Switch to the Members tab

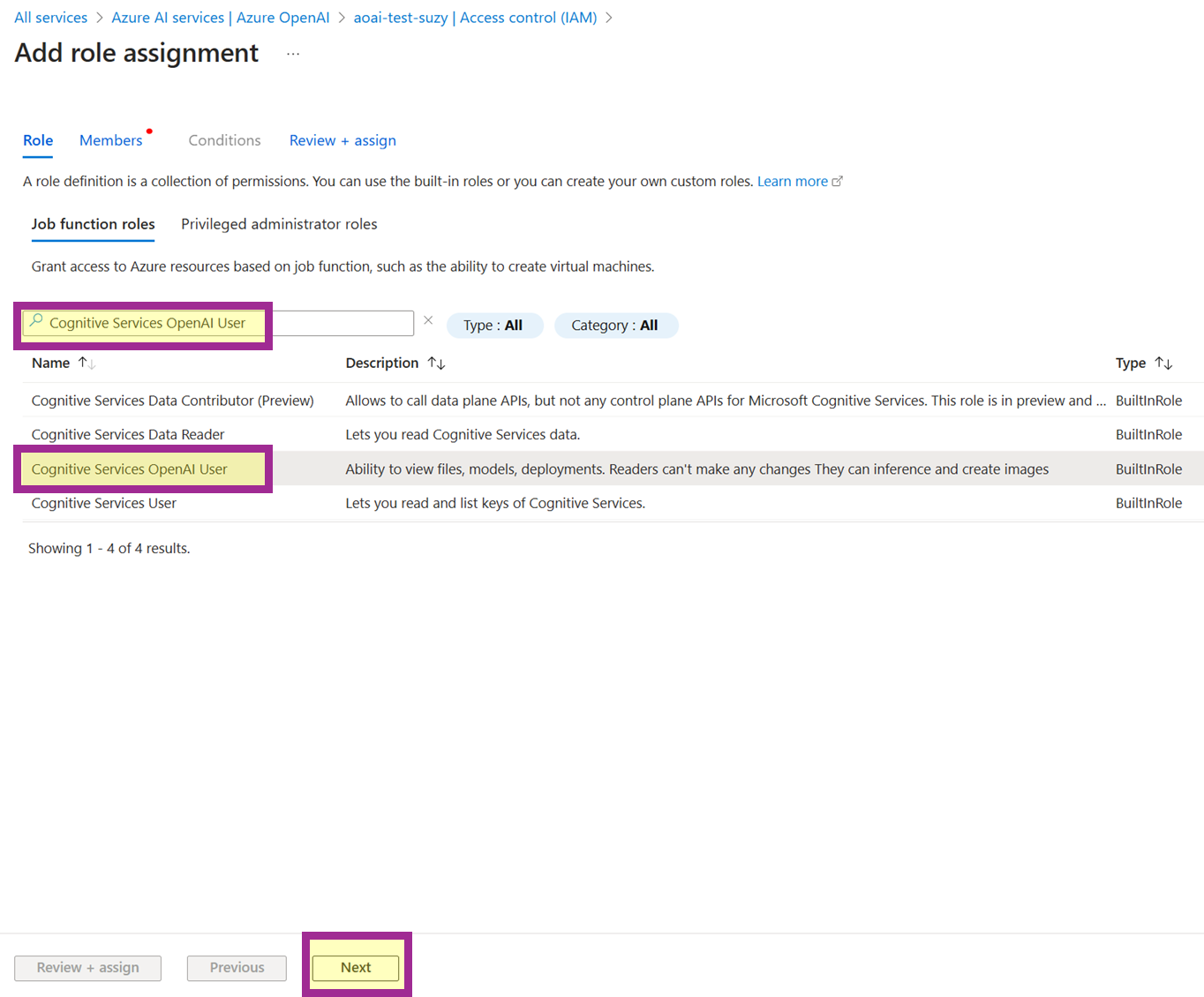[110, 140]
